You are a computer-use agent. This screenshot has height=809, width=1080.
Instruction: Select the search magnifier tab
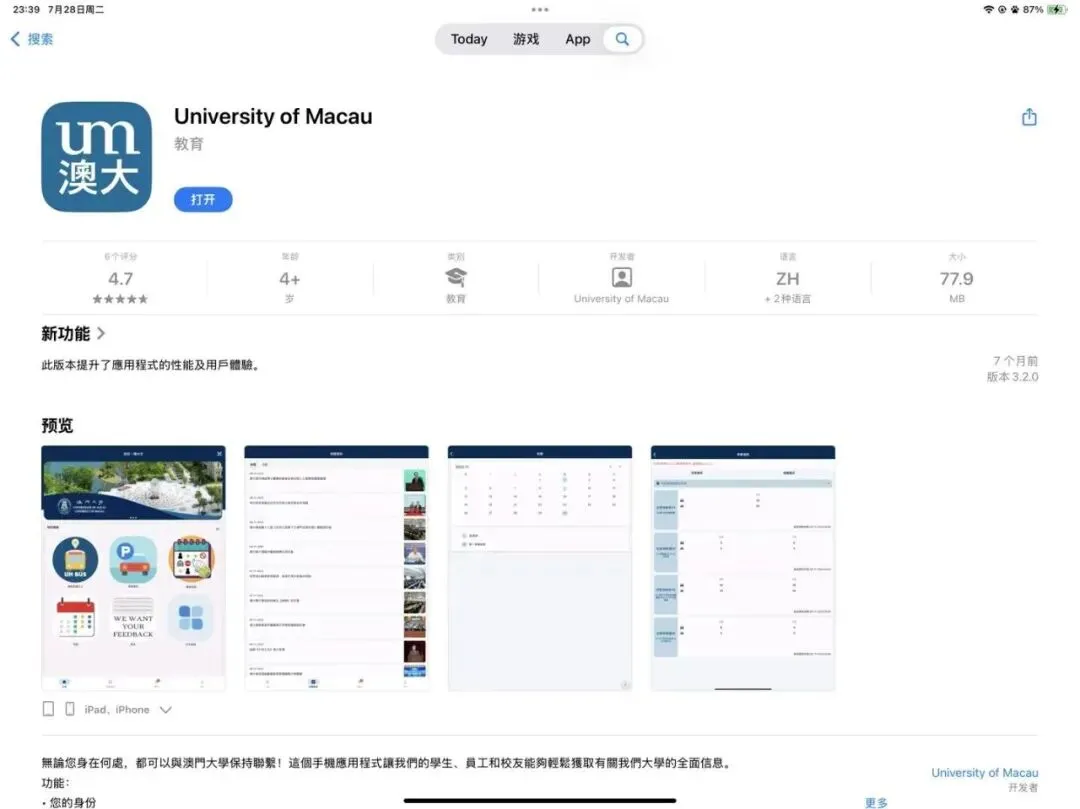pyautogui.click(x=622, y=39)
